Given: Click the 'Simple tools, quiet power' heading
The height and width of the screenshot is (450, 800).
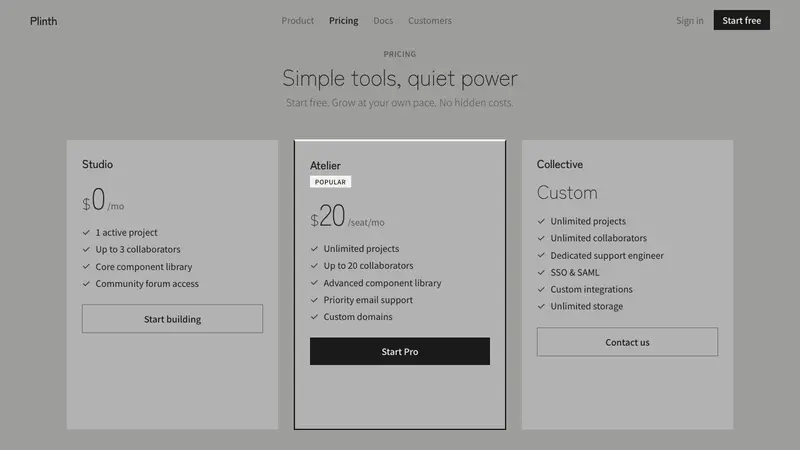Looking at the screenshot, I should coord(399,78).
